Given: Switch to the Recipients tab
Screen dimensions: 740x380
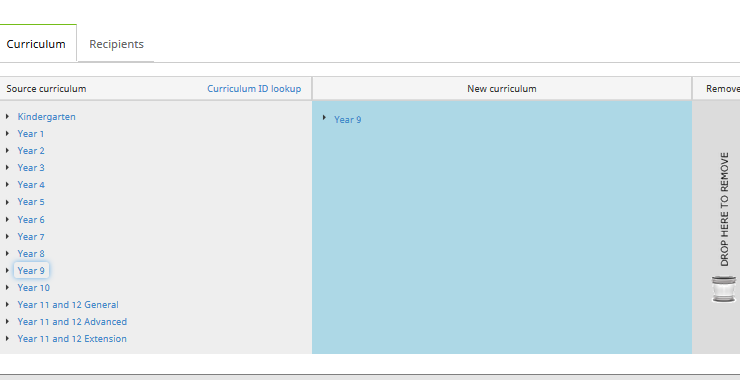Looking at the screenshot, I should (x=116, y=44).
